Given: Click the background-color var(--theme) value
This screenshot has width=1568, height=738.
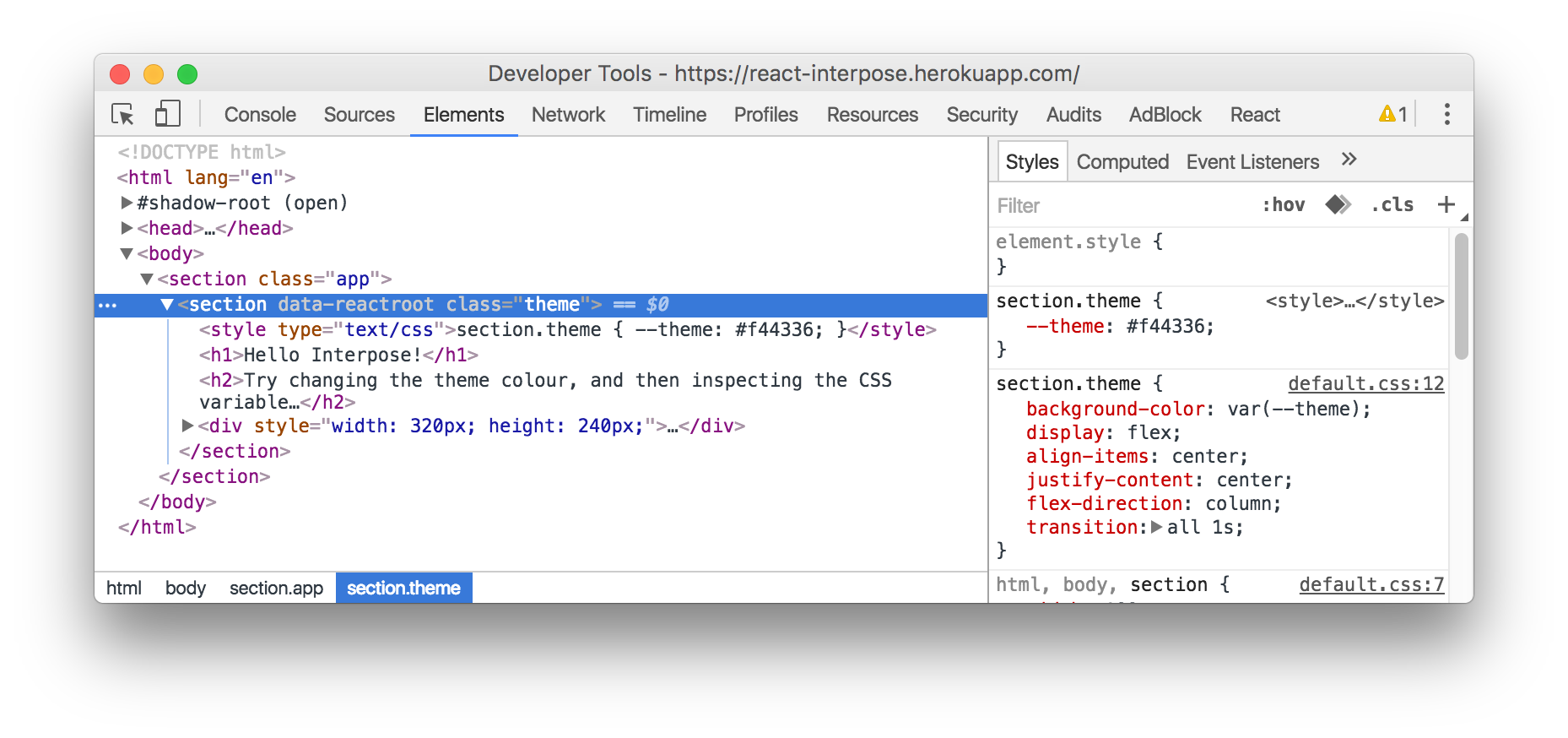Looking at the screenshot, I should point(1294,409).
